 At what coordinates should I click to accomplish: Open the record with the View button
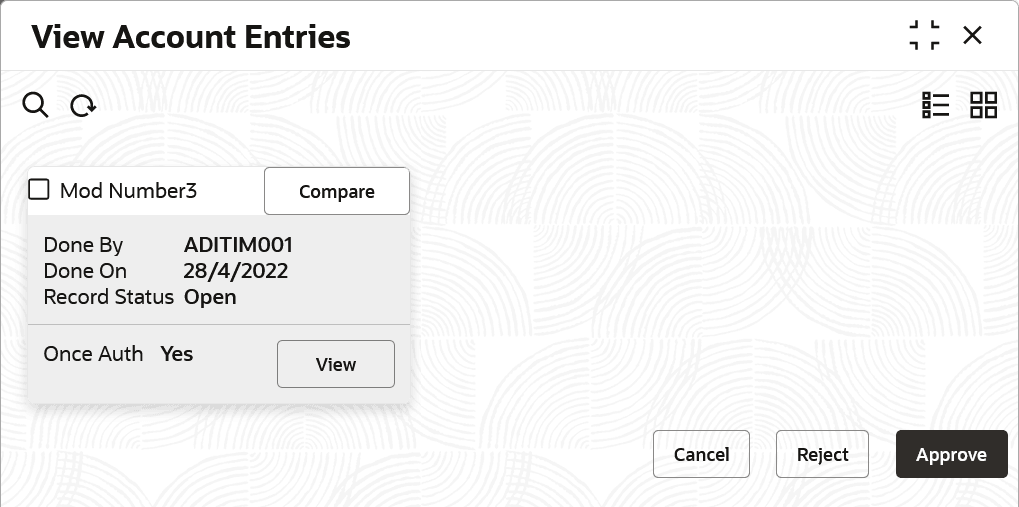click(x=335, y=364)
